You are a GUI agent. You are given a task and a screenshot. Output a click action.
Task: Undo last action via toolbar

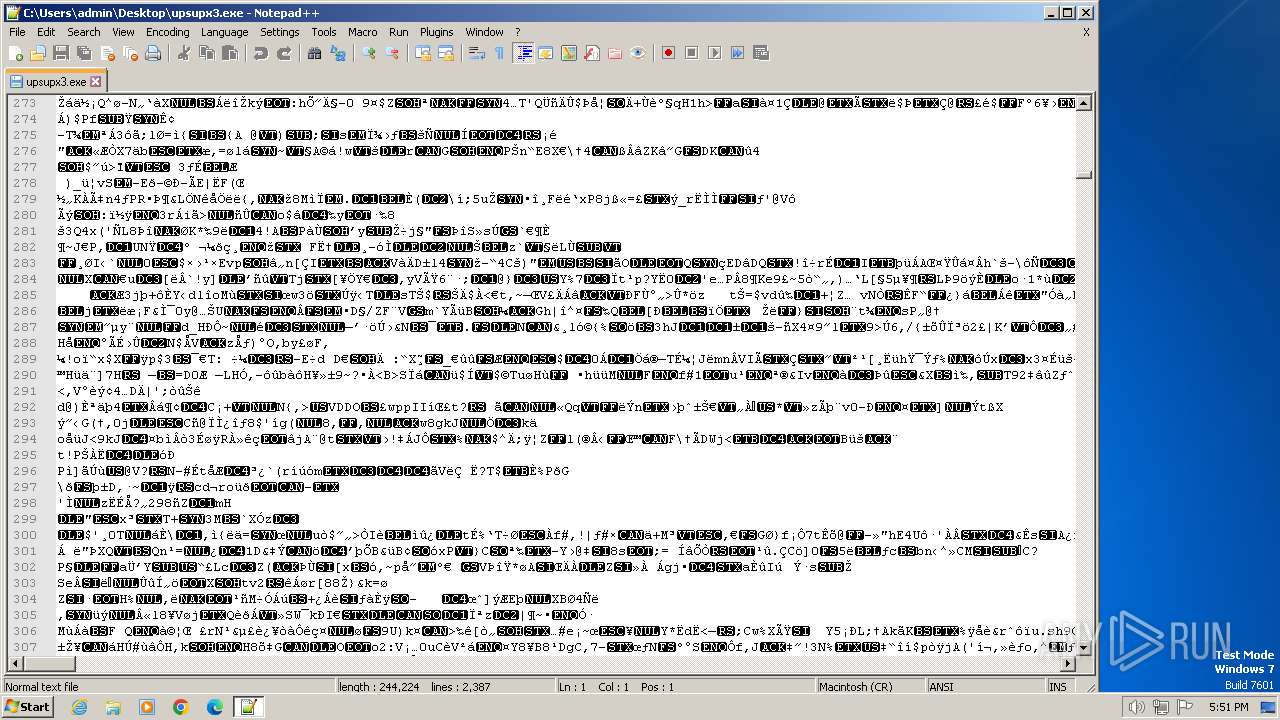(260, 53)
